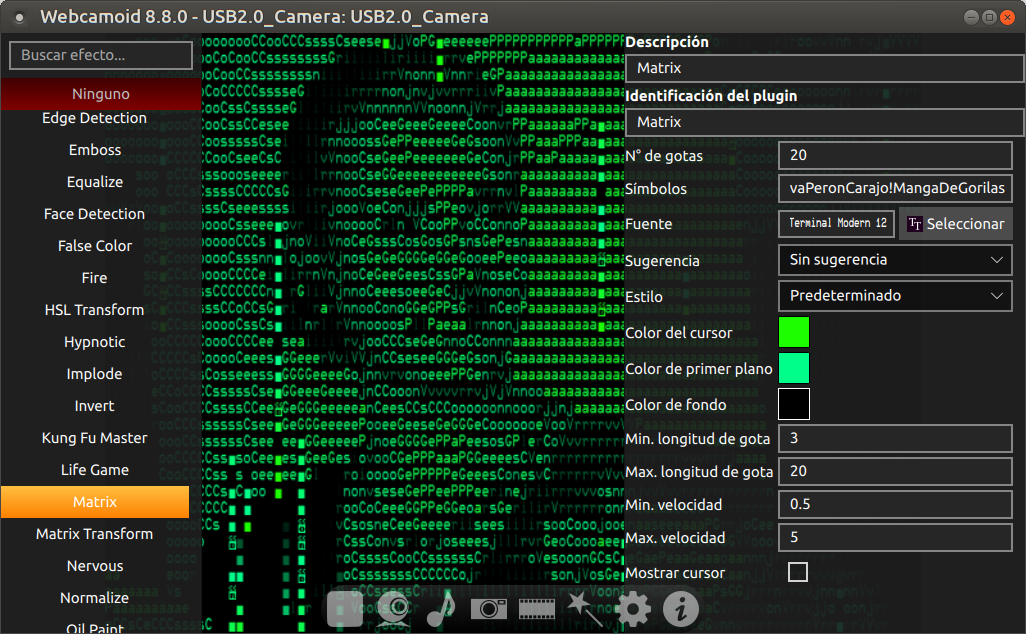
Task: Select the HSL Transform effect
Action: (95, 310)
